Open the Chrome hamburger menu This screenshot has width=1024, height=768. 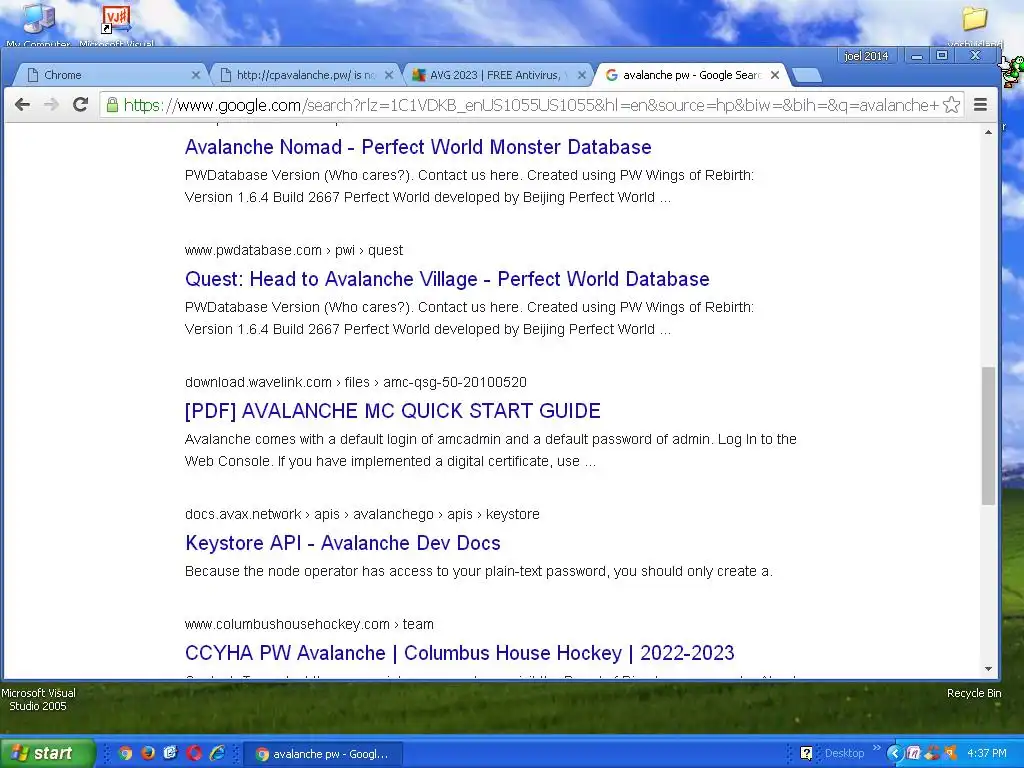(980, 104)
